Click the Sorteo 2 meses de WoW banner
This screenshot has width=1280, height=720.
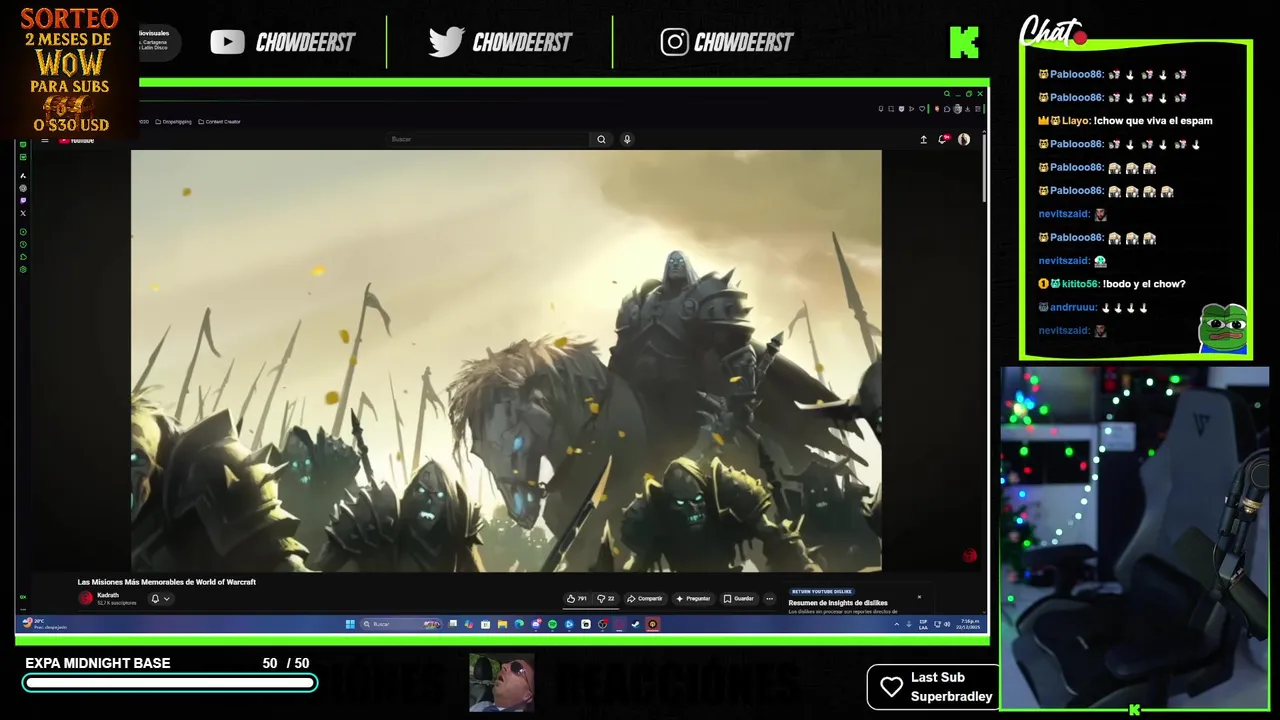69,69
